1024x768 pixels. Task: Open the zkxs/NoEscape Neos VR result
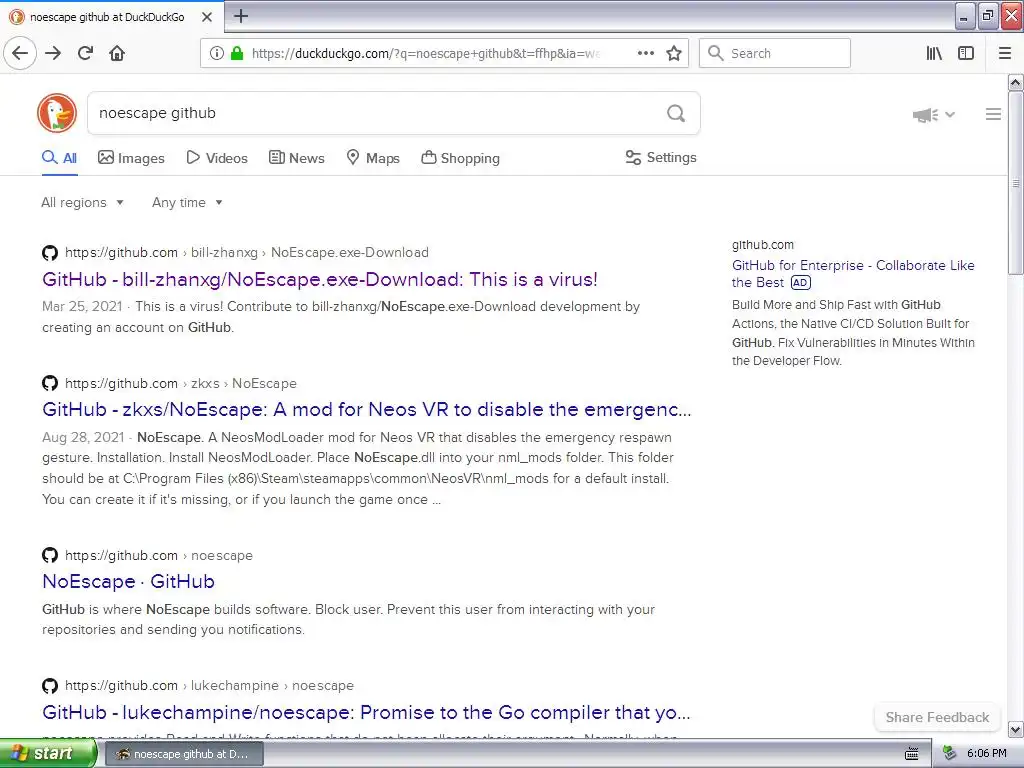(366, 409)
